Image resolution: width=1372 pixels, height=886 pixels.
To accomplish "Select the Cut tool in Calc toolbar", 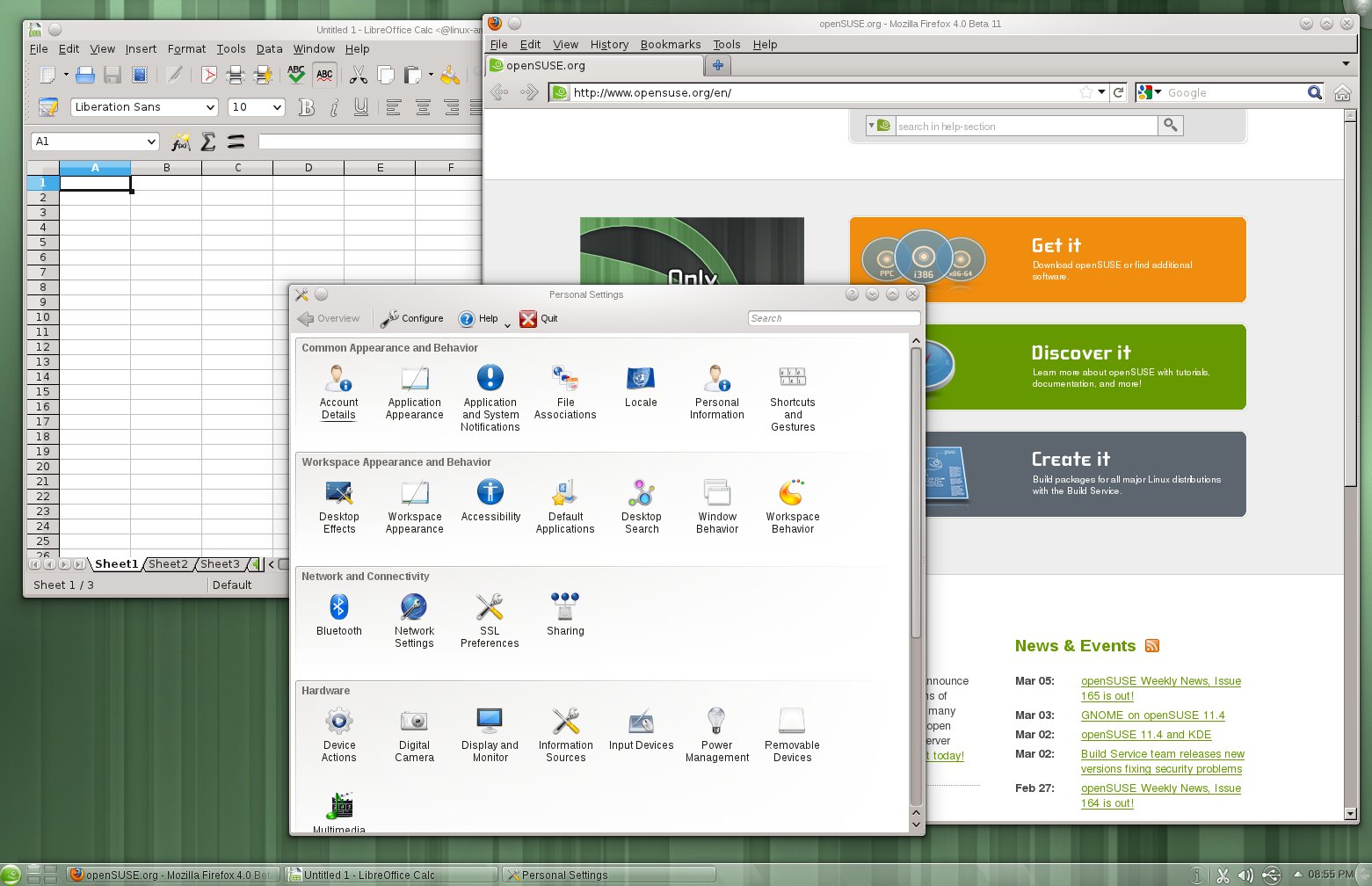I will (x=358, y=75).
